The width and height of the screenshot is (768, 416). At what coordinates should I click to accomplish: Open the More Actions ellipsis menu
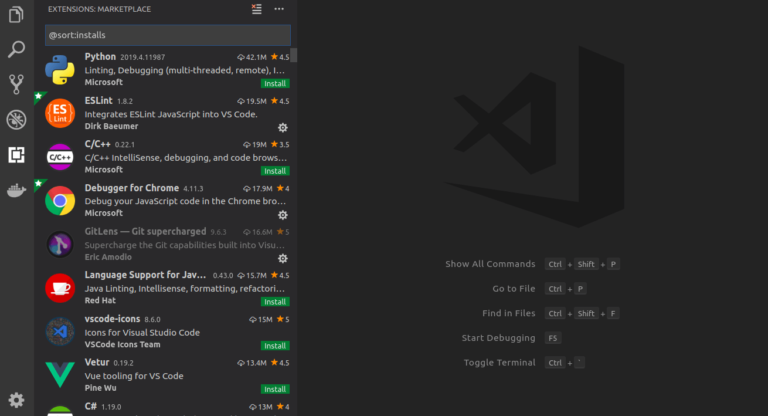279,9
